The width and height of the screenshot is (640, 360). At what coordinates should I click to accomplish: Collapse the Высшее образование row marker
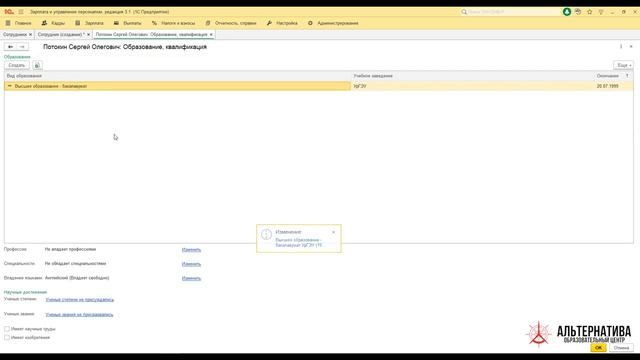pos(10,86)
